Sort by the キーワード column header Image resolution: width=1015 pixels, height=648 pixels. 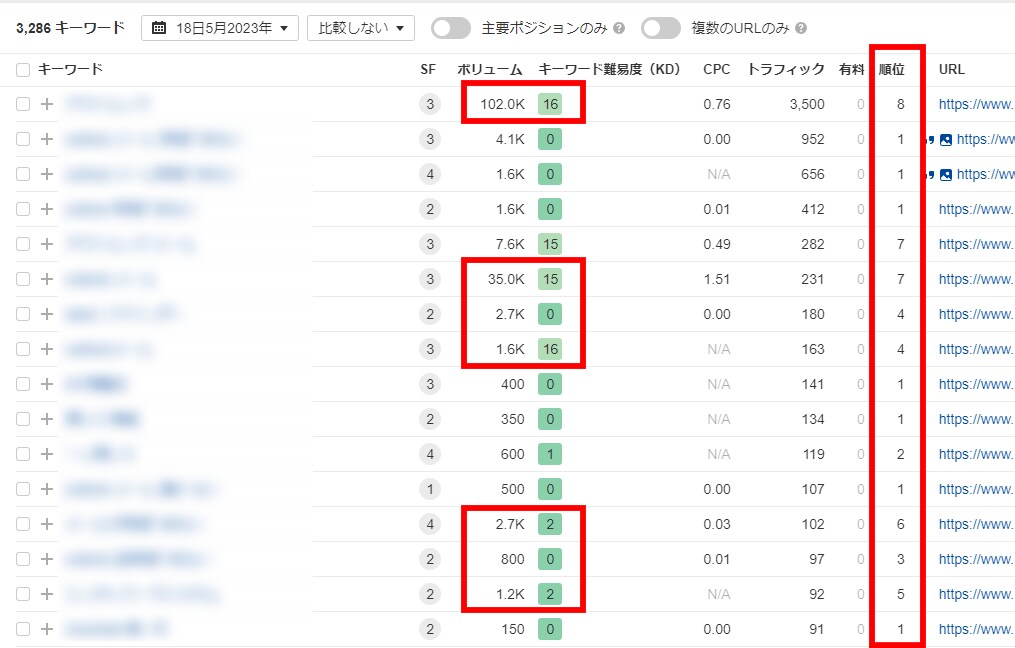[x=70, y=69]
